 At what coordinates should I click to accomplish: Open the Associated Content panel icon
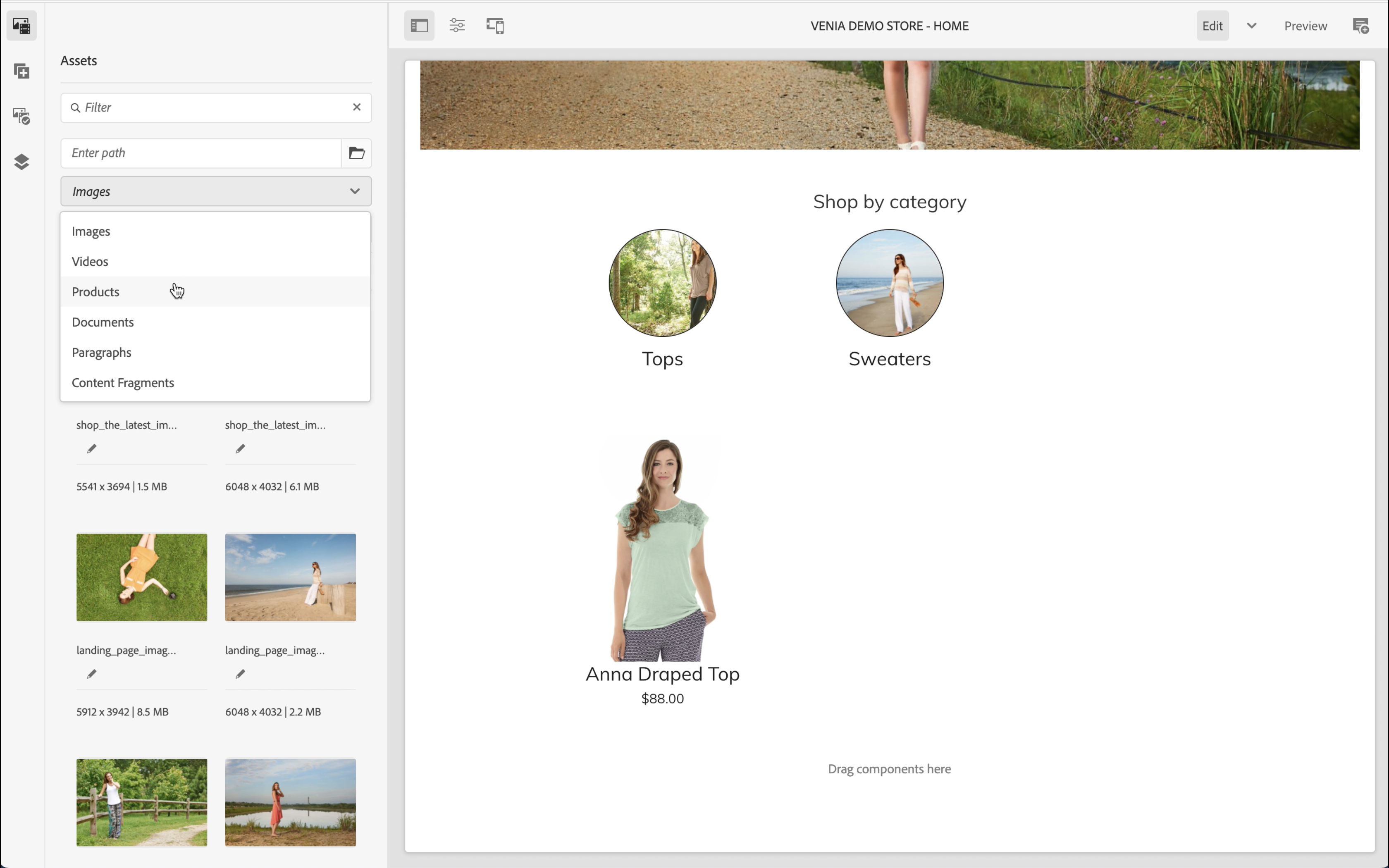click(x=21, y=117)
